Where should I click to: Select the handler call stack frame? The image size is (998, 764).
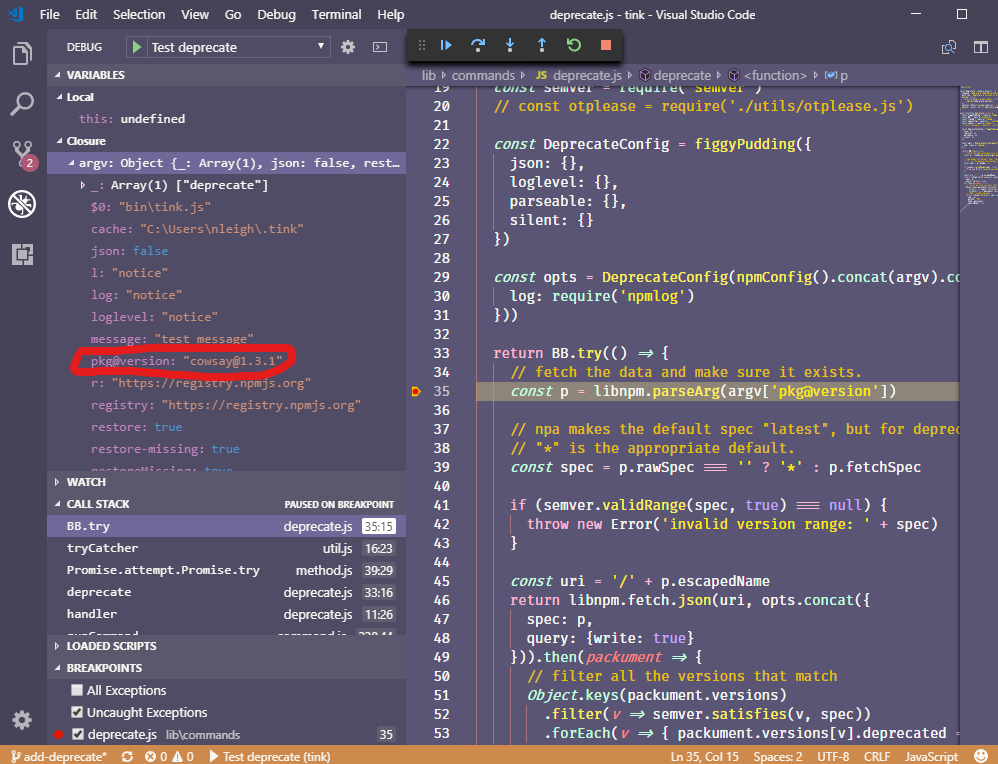tap(227, 614)
